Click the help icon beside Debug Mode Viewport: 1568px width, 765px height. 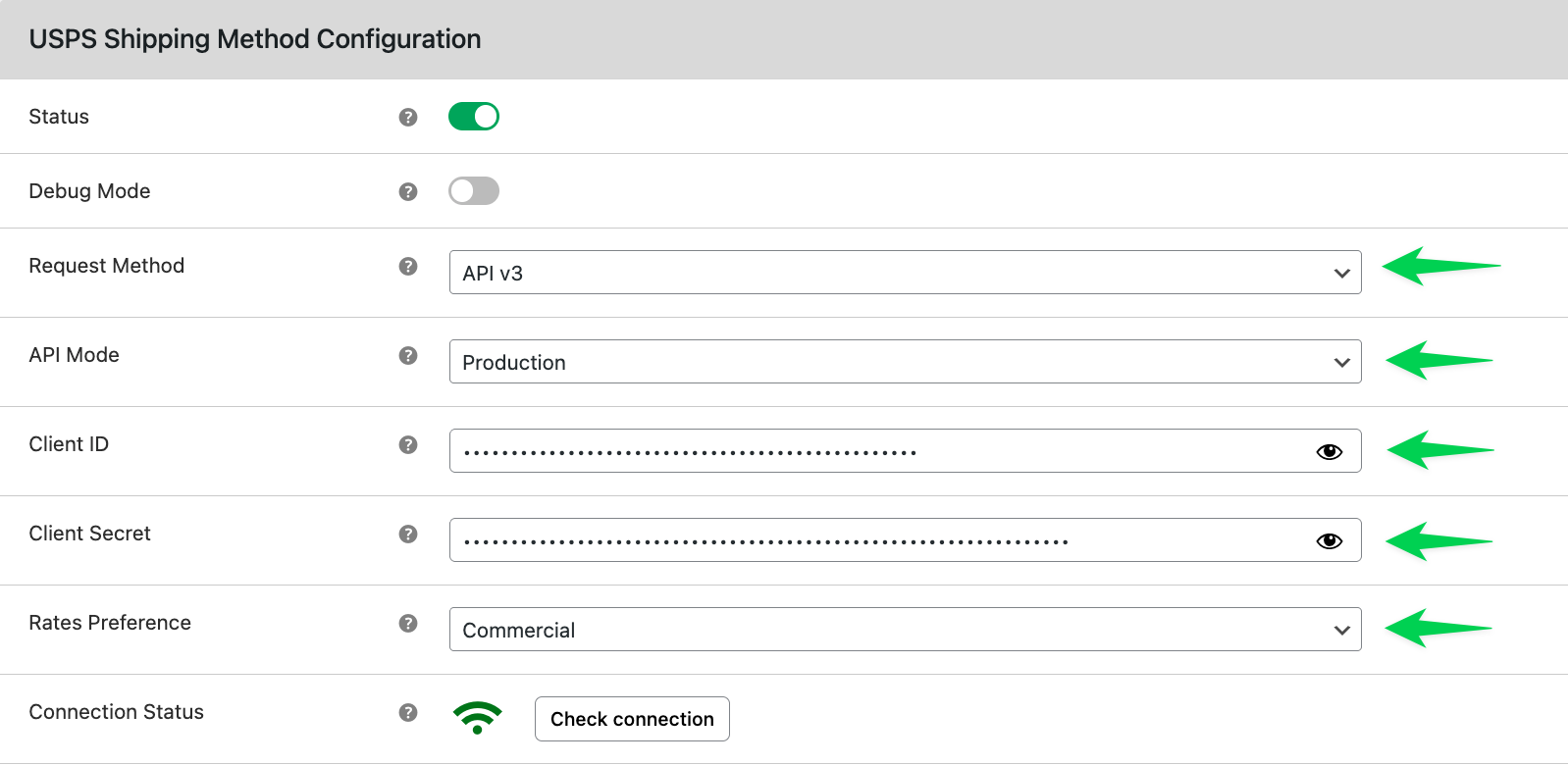coord(408,191)
